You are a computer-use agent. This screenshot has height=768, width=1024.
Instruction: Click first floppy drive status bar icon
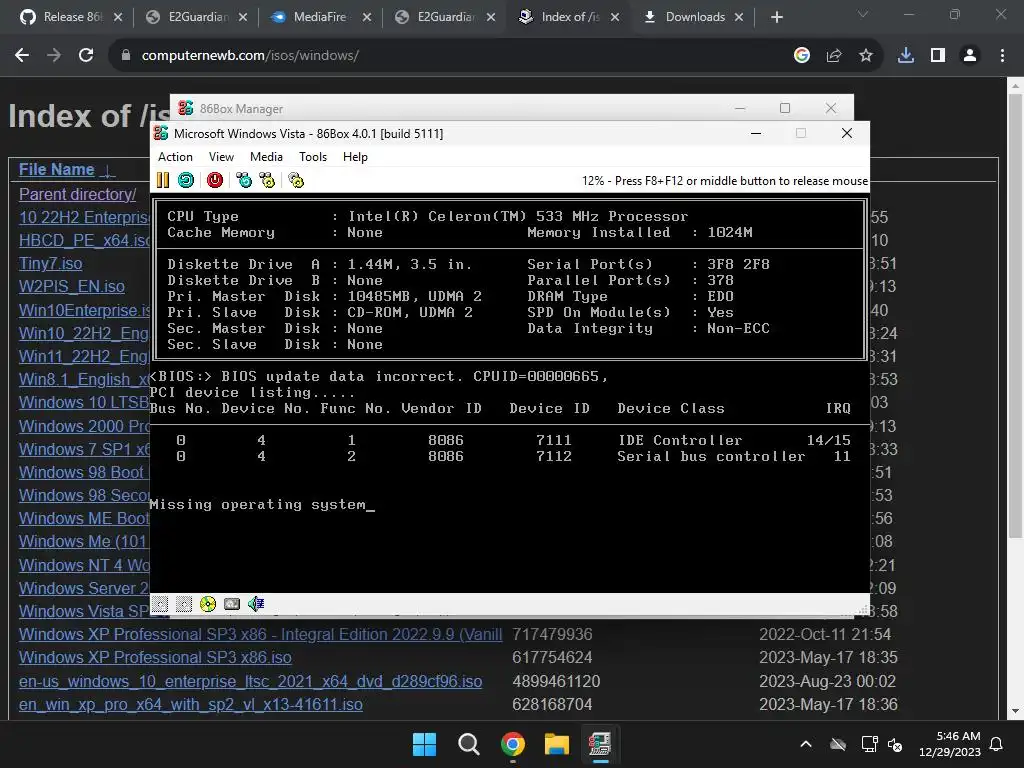tap(160, 604)
